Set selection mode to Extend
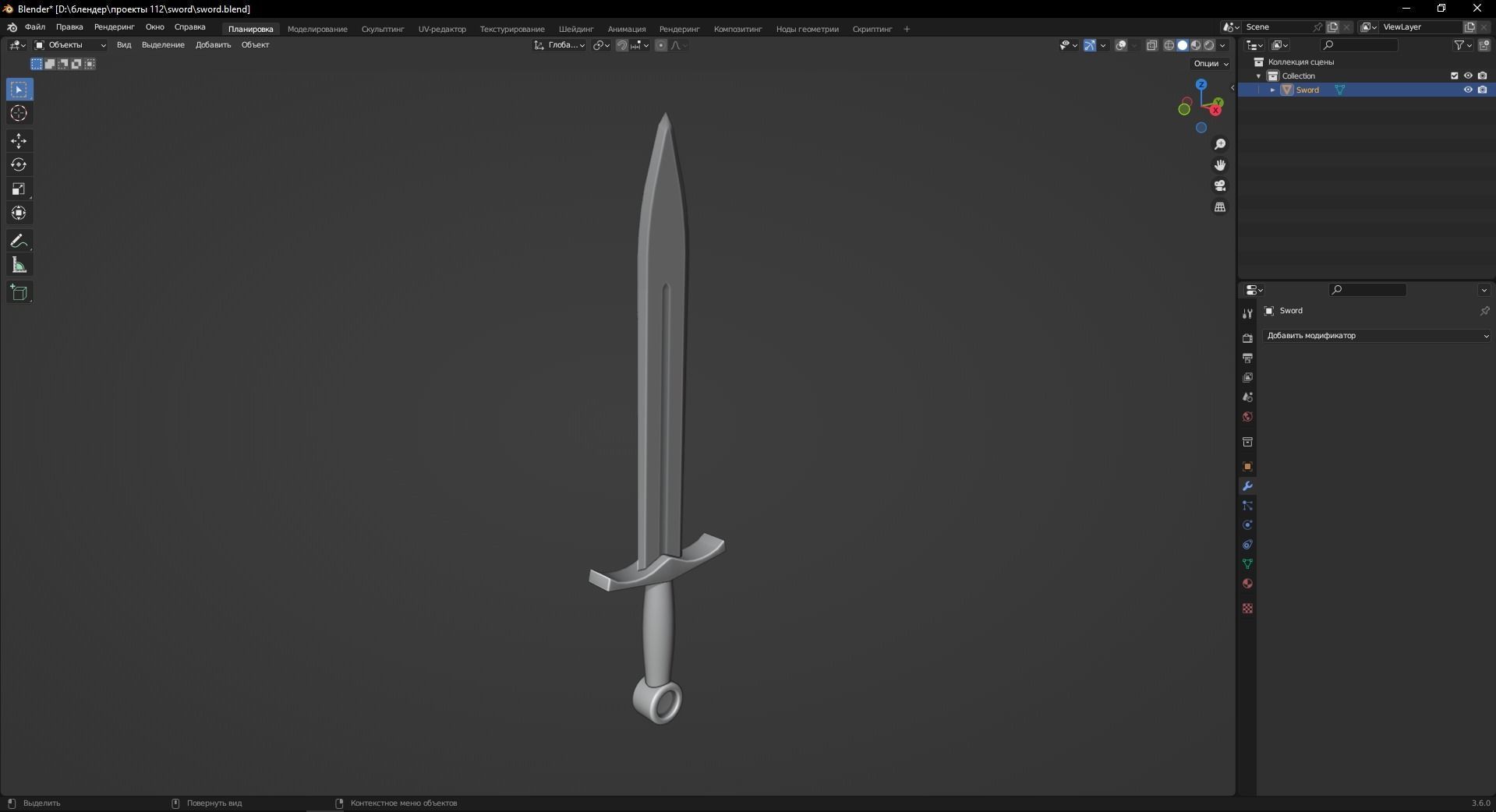This screenshot has height=812, width=1496. point(50,64)
